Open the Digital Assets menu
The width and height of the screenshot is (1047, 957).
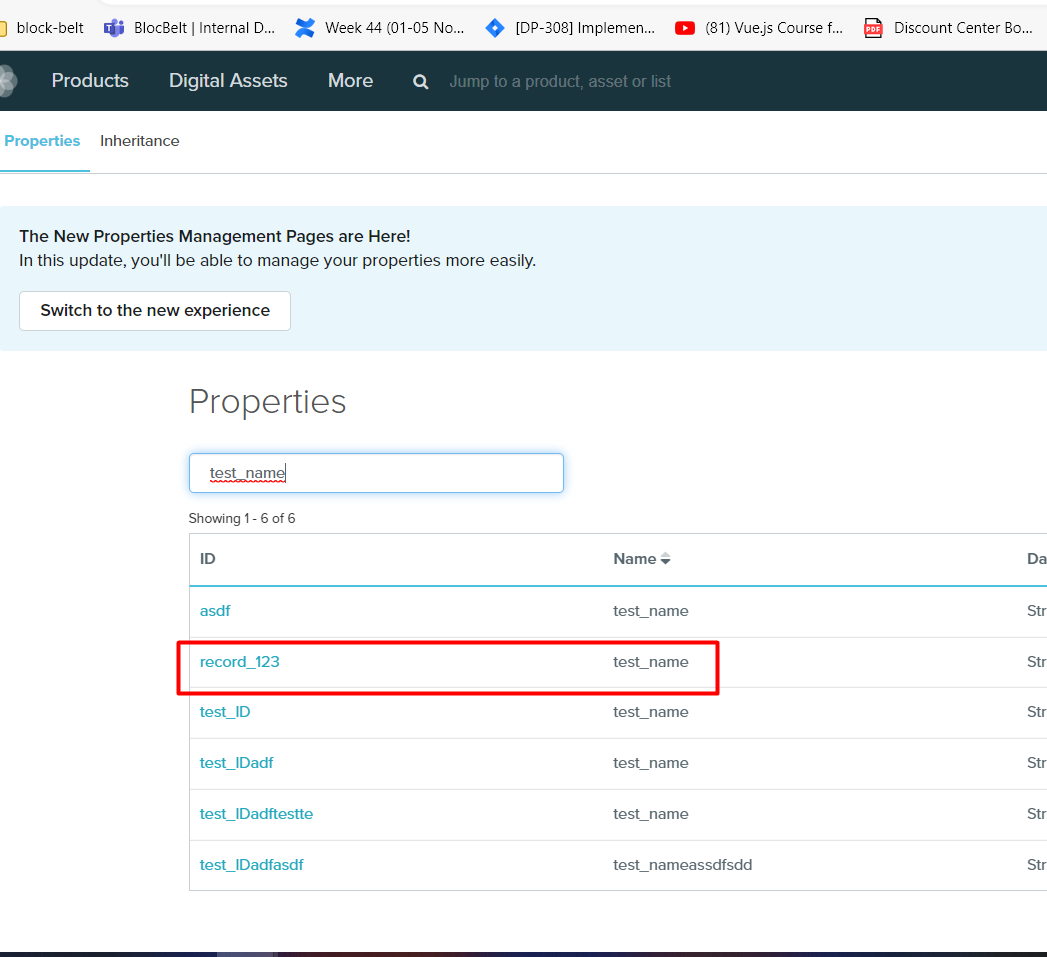[x=228, y=81]
